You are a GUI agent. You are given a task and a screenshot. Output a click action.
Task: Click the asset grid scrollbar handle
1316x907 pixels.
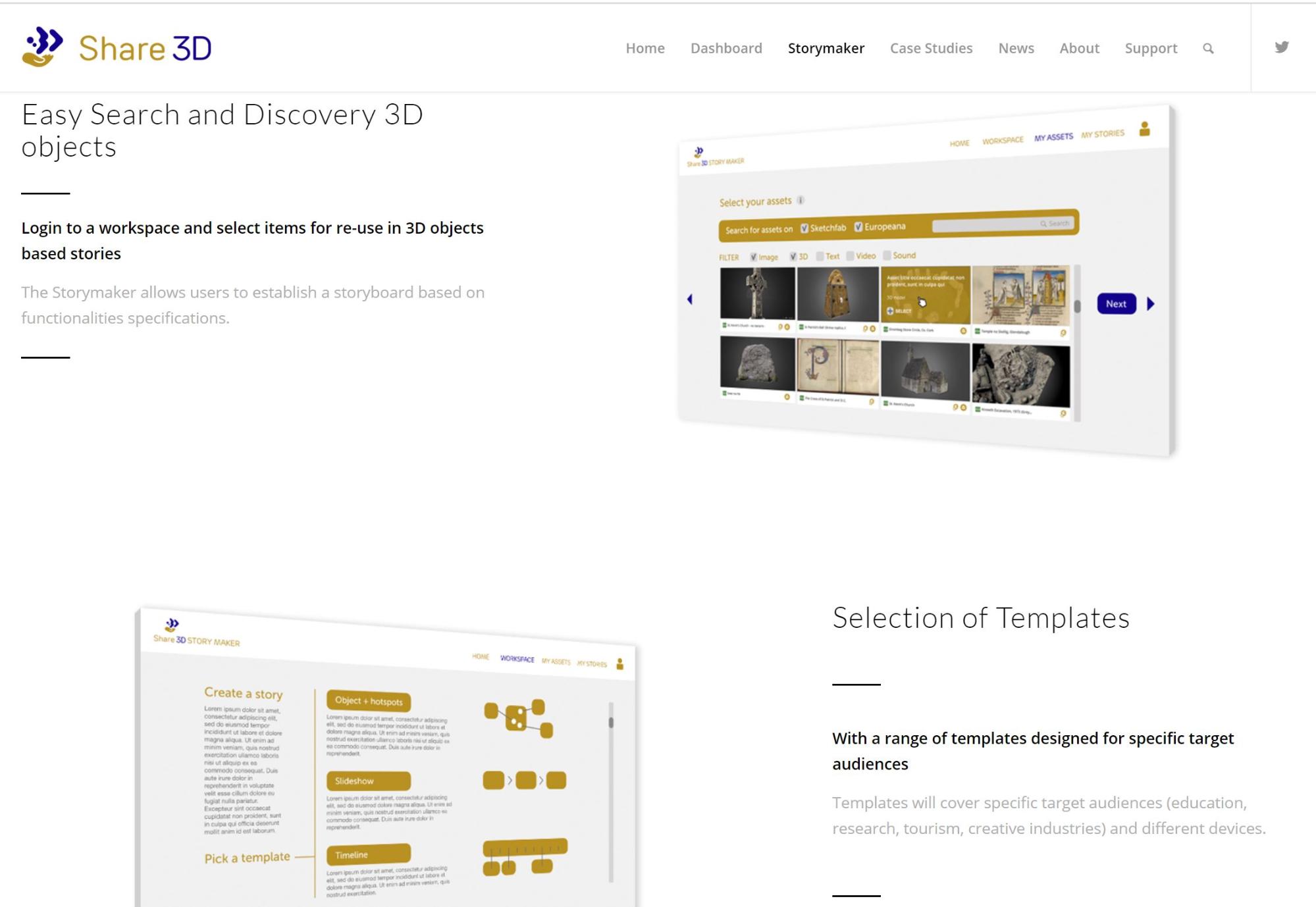coord(1077,306)
